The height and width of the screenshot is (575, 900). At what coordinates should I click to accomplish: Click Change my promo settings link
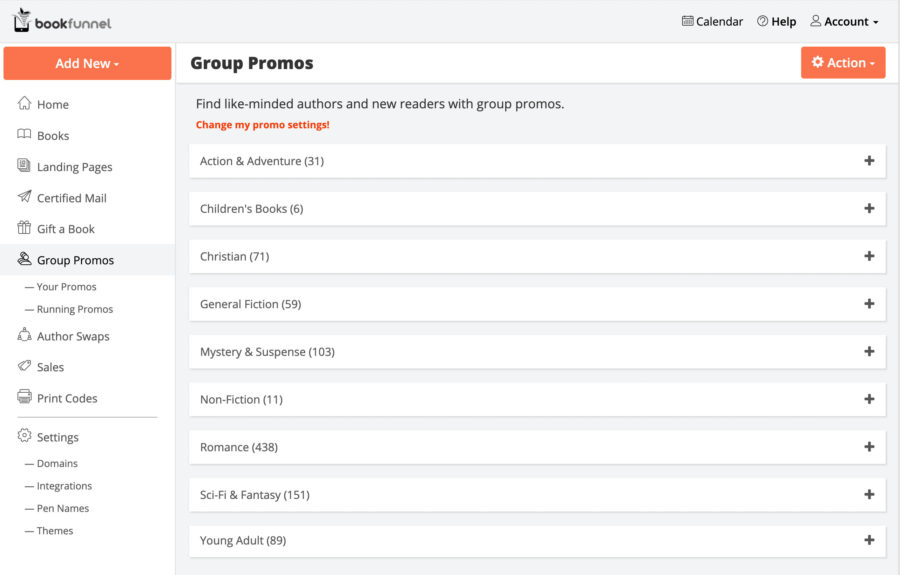click(262, 125)
